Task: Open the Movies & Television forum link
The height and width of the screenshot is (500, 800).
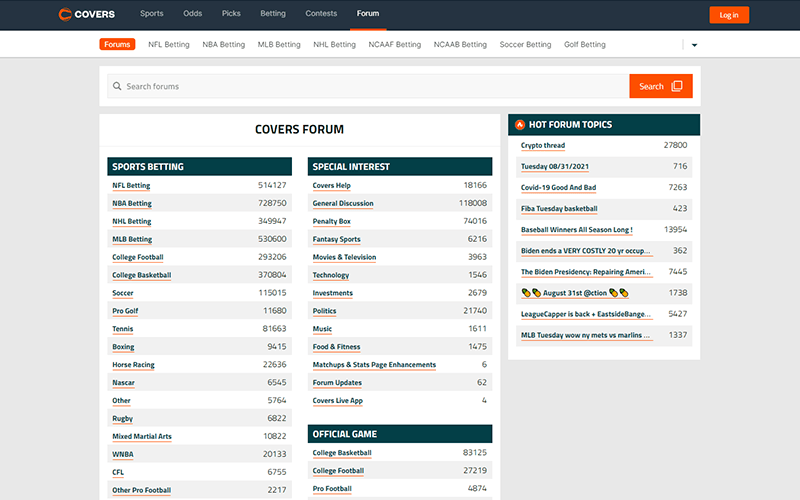Action: [x=344, y=257]
